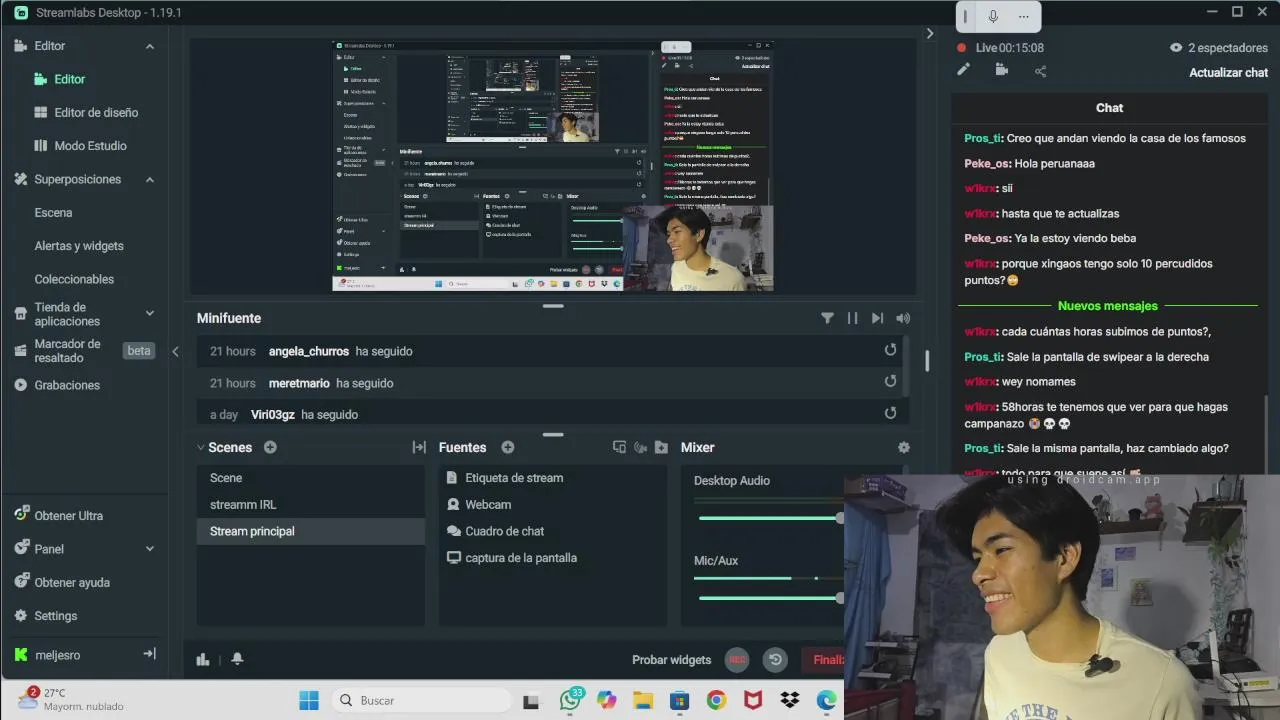1280x720 pixels.
Task: Click Actualizar chat
Action: (1228, 72)
